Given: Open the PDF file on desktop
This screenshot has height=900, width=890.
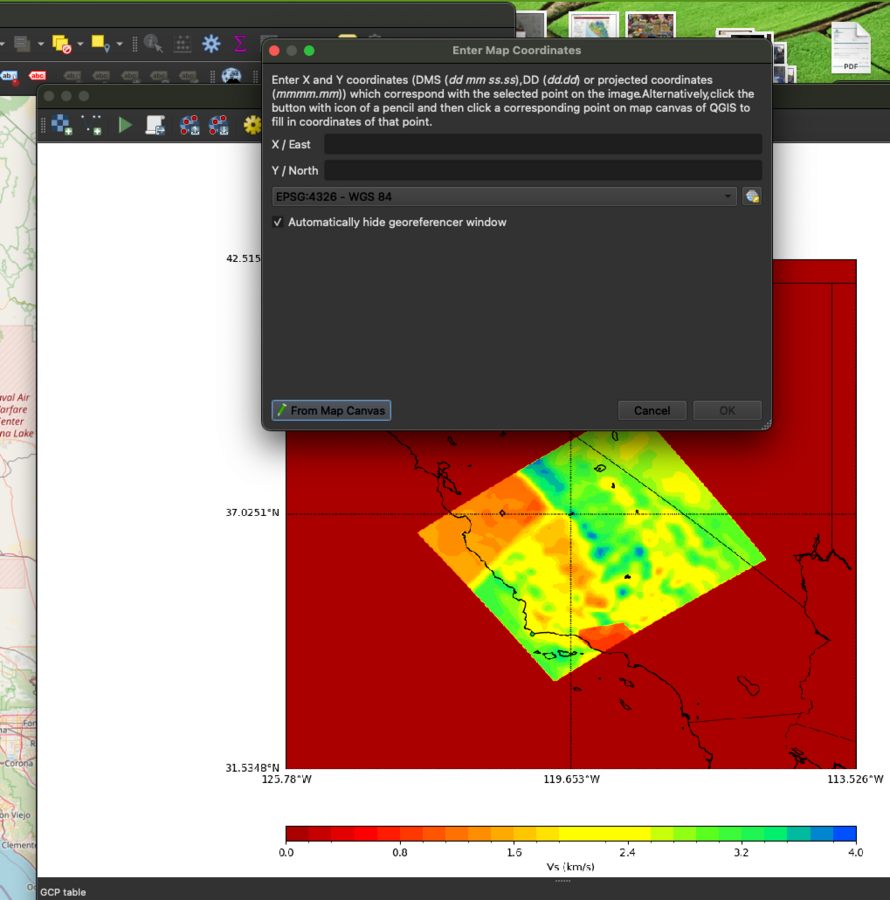Looking at the screenshot, I should pyautogui.click(x=850, y=47).
